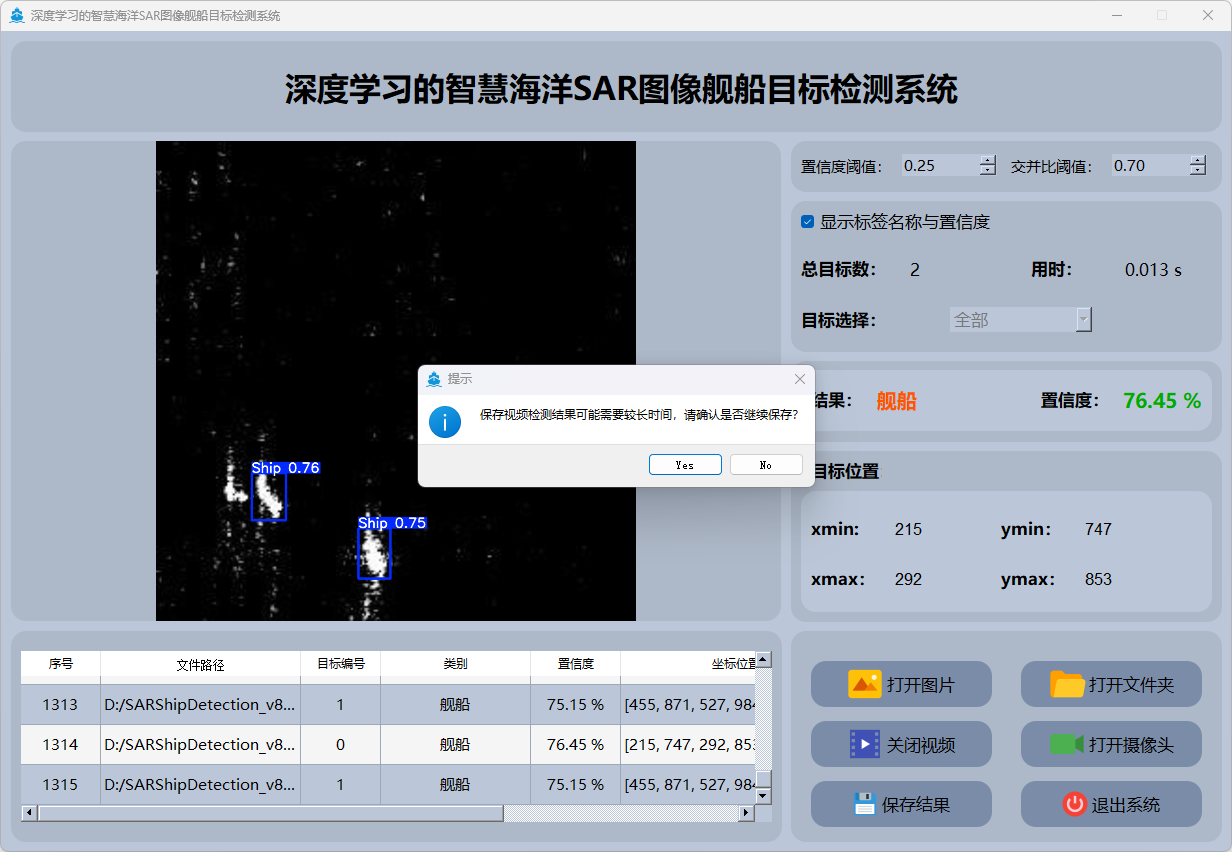Click the folder icon on 打开文件夹
The height and width of the screenshot is (852, 1232).
[1067, 684]
